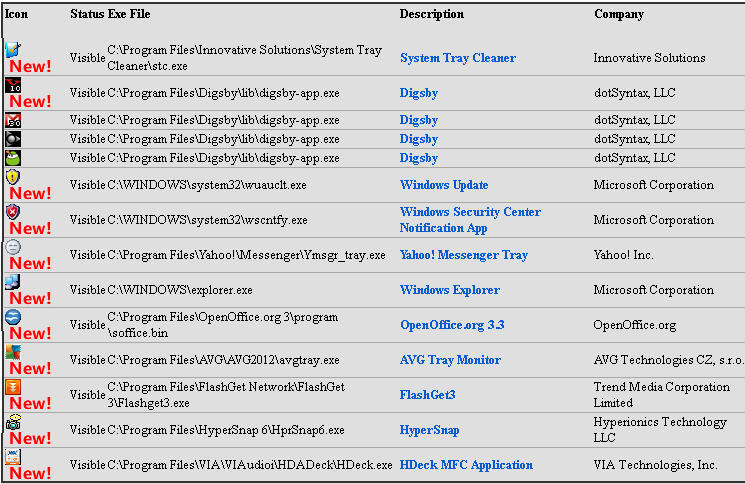This screenshot has height=484, width=745.
Task: Follow the Yahoo! Messenger Tray link
Action: click(464, 255)
